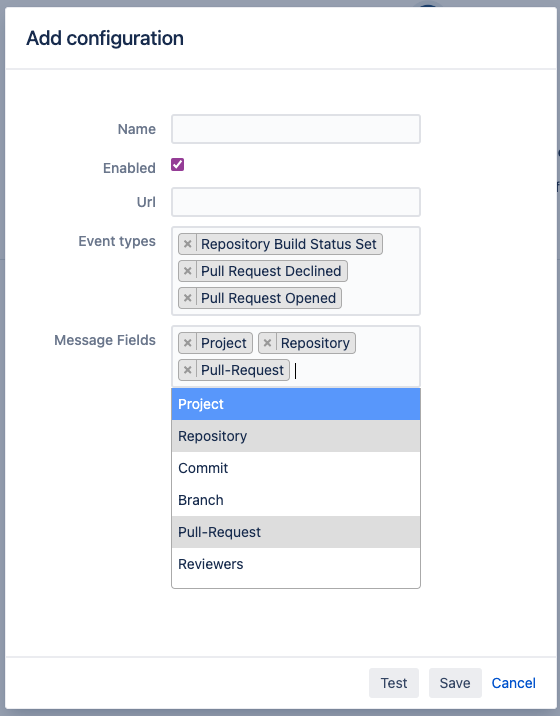Focus the Name input field
The height and width of the screenshot is (716, 560).
point(296,129)
